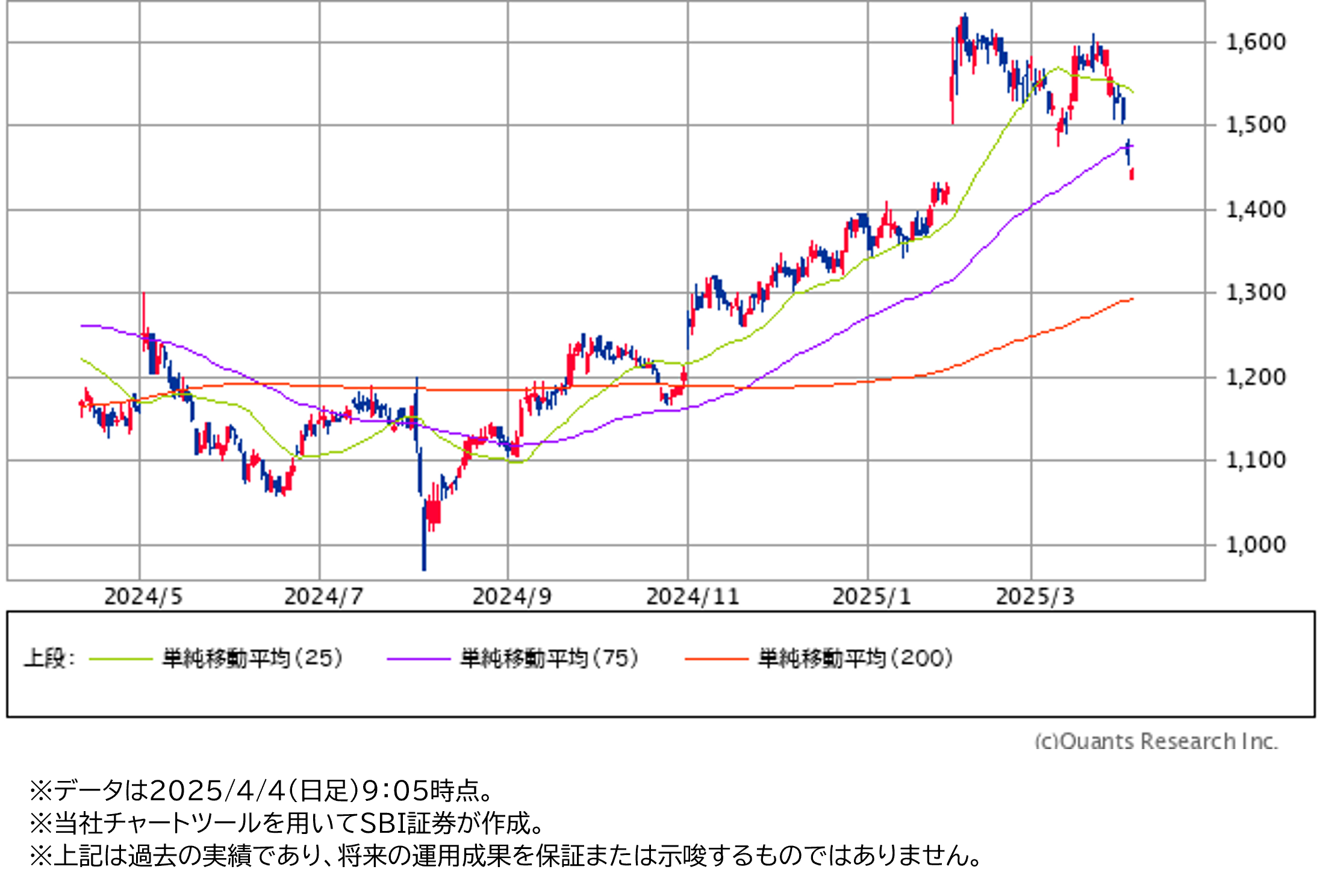
Task: Click the 1,600 price axis label
Action: (x=1256, y=42)
